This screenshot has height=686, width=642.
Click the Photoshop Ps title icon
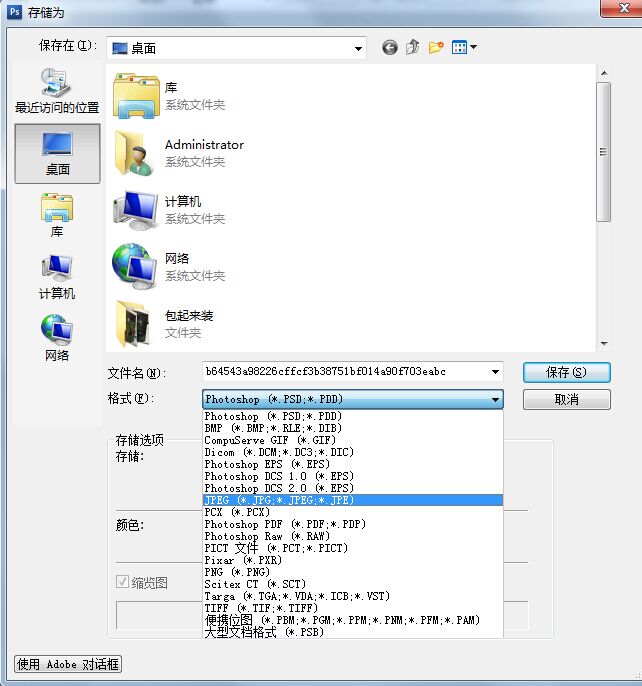coord(14,11)
